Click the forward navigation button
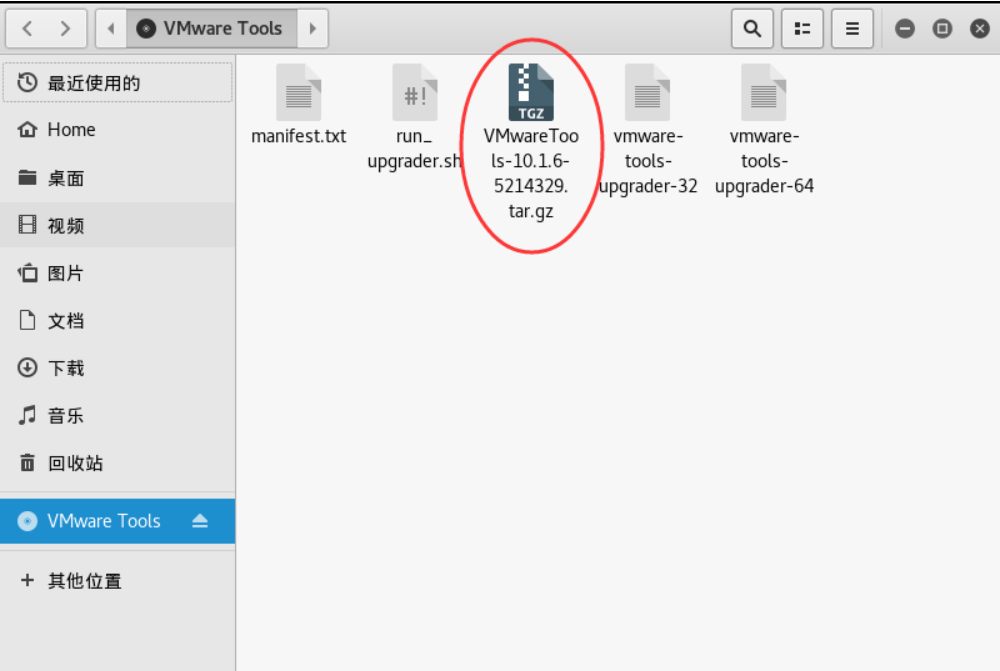The height and width of the screenshot is (671, 1000). click(64, 28)
